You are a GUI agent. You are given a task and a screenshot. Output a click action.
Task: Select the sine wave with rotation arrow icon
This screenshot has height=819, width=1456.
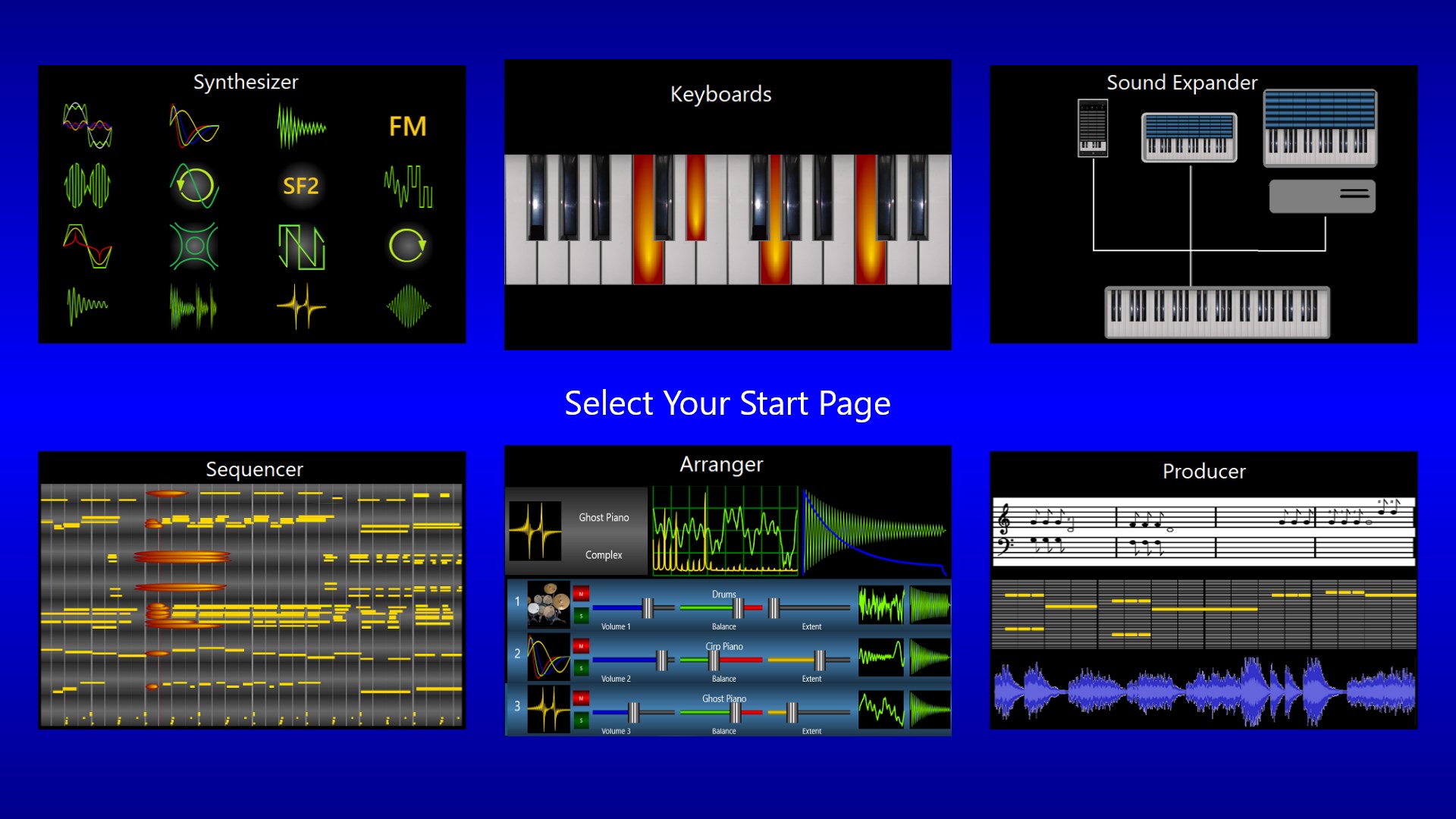click(193, 184)
